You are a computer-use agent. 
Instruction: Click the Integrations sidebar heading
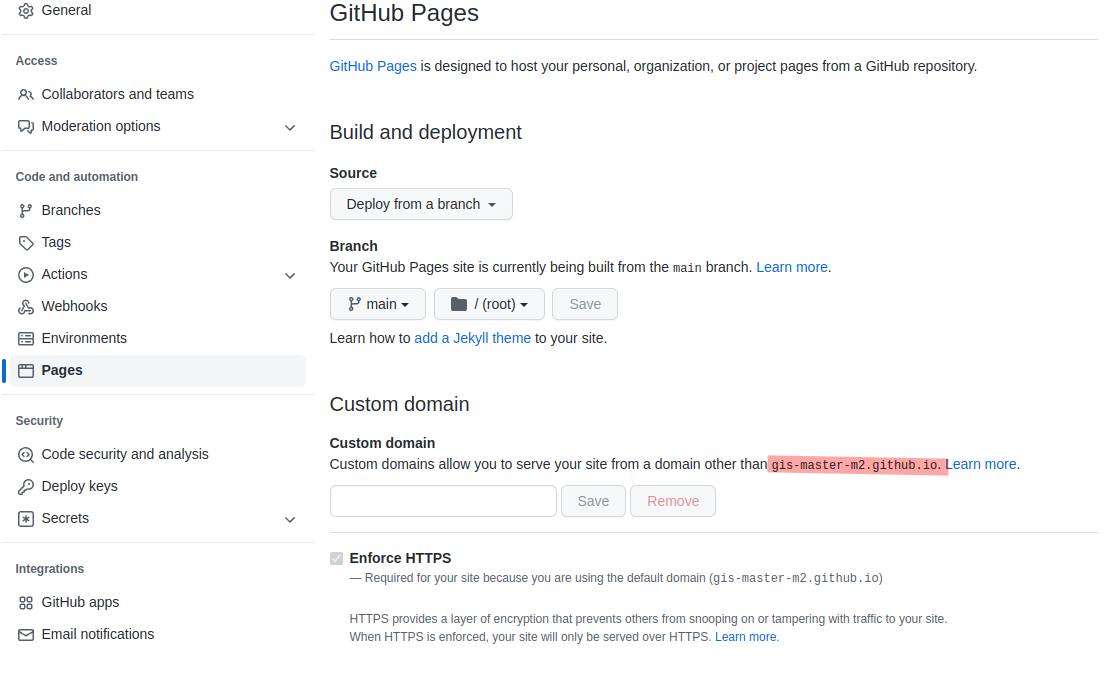tap(50, 569)
